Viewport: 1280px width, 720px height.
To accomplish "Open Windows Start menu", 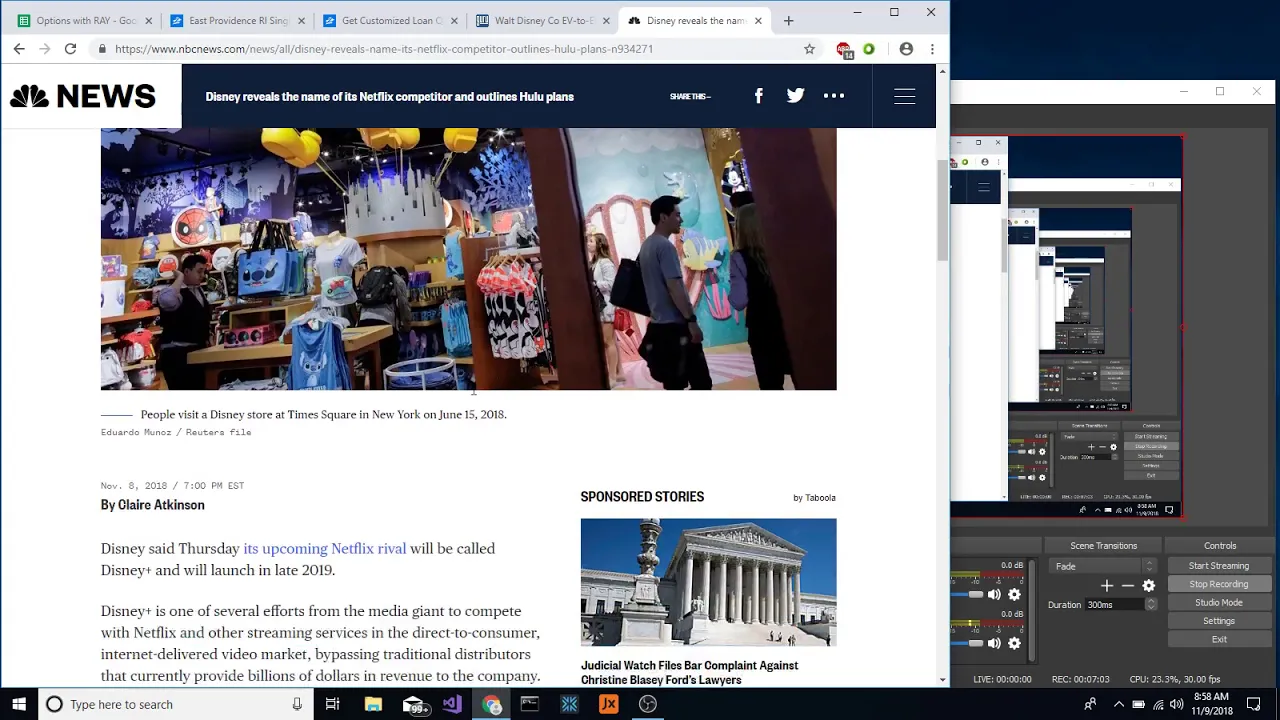I will (19, 704).
